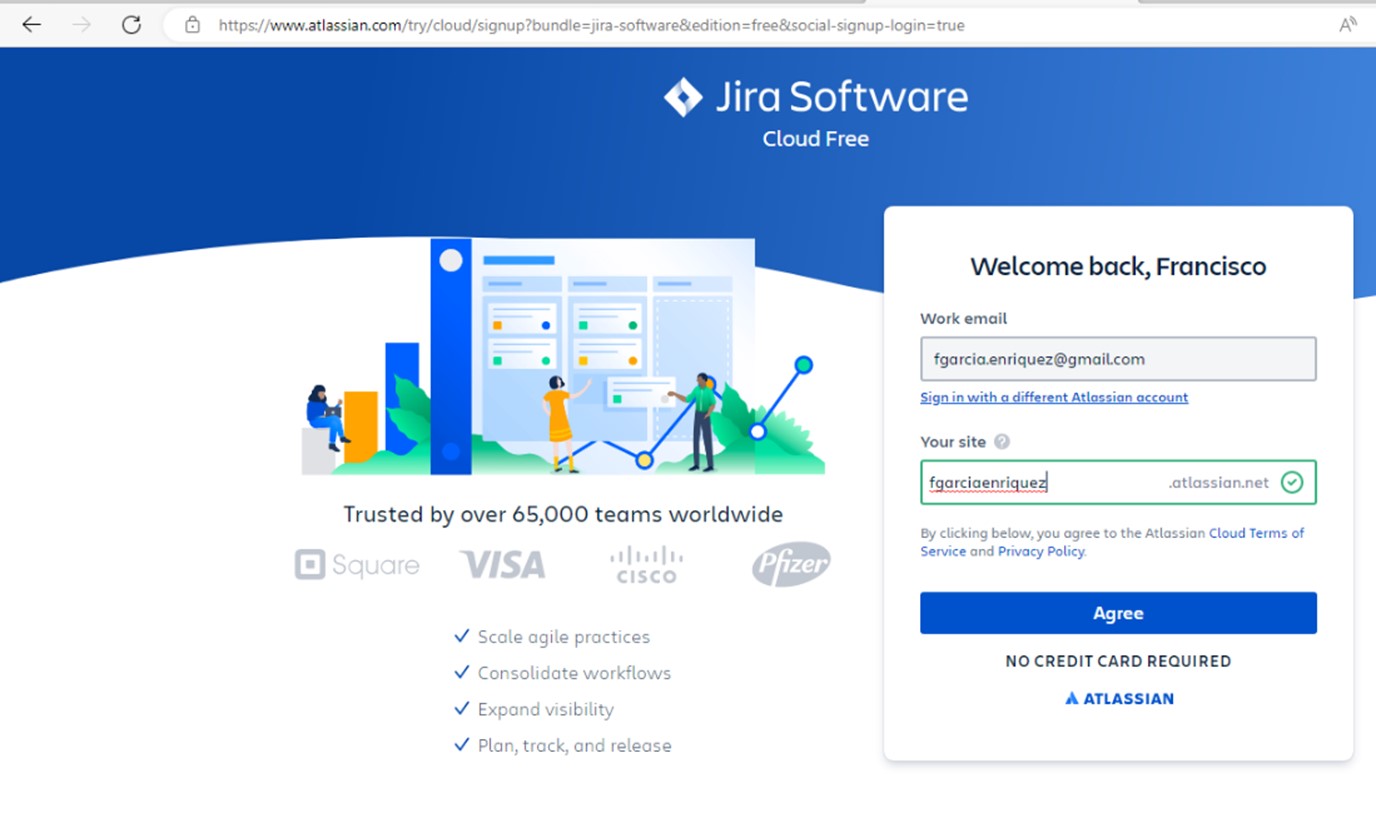Click the Work email input field
Viewport: 1376px width, 823px height.
click(x=1118, y=359)
